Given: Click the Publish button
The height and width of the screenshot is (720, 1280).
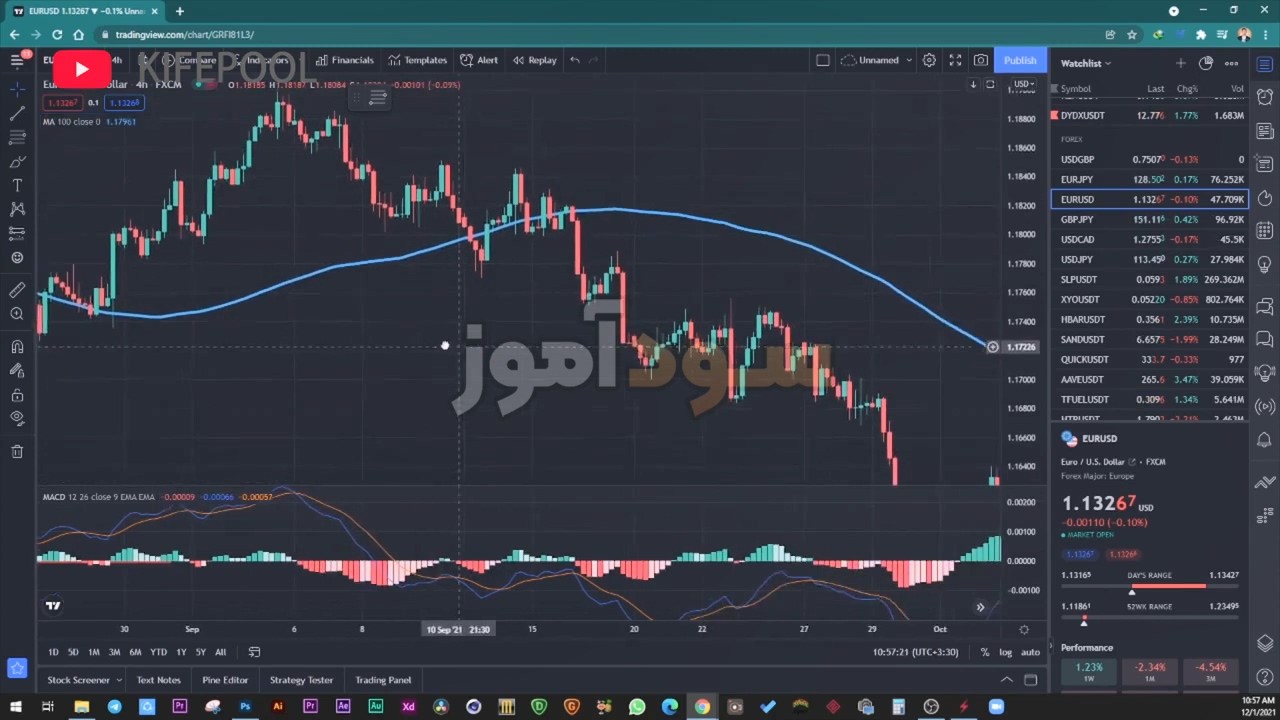Looking at the screenshot, I should pos(1020,60).
